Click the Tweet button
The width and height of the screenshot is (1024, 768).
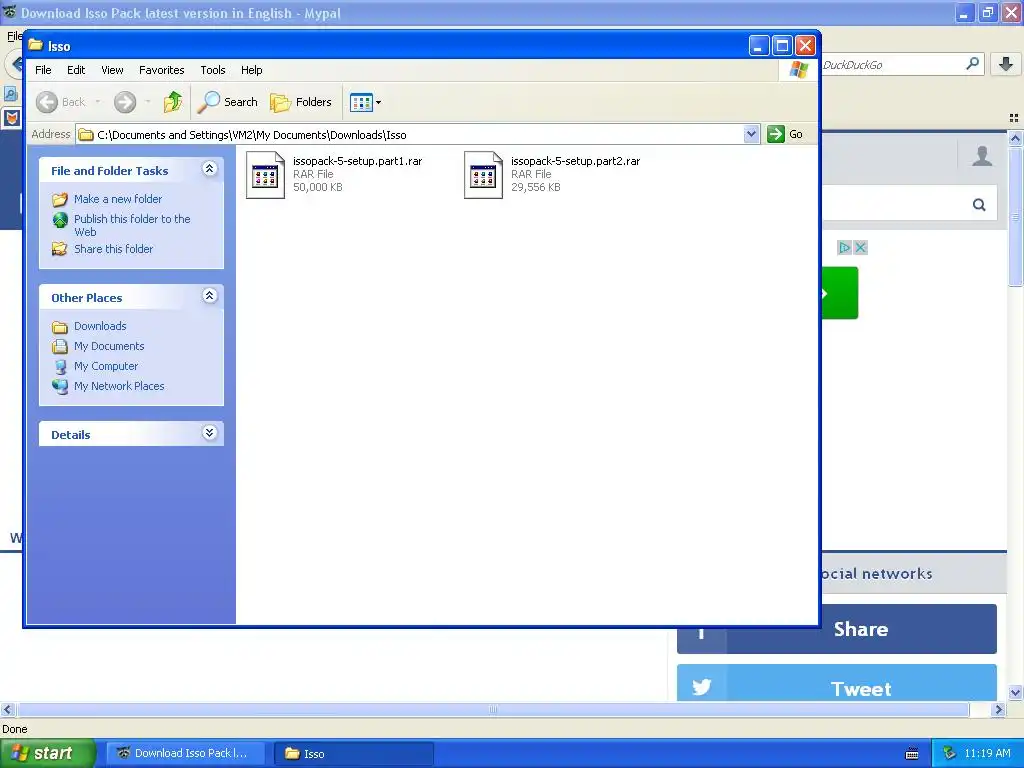click(x=837, y=683)
